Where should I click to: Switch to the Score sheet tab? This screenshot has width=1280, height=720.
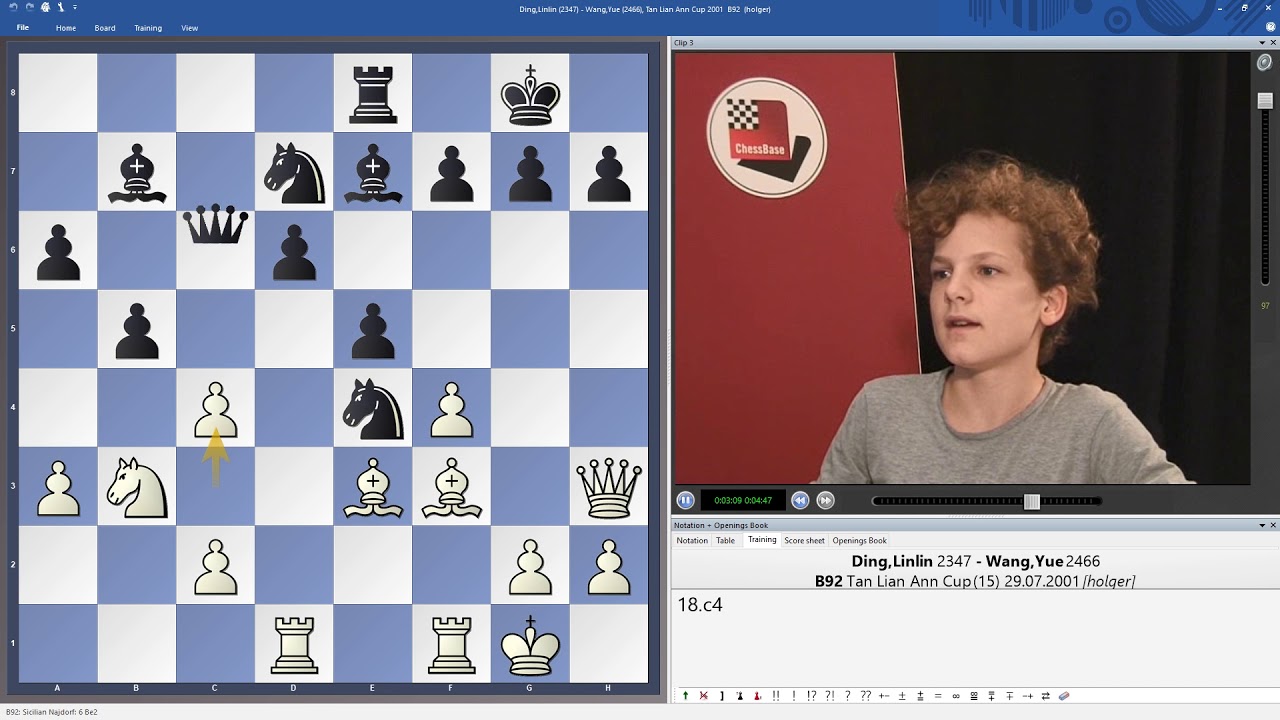(x=804, y=540)
